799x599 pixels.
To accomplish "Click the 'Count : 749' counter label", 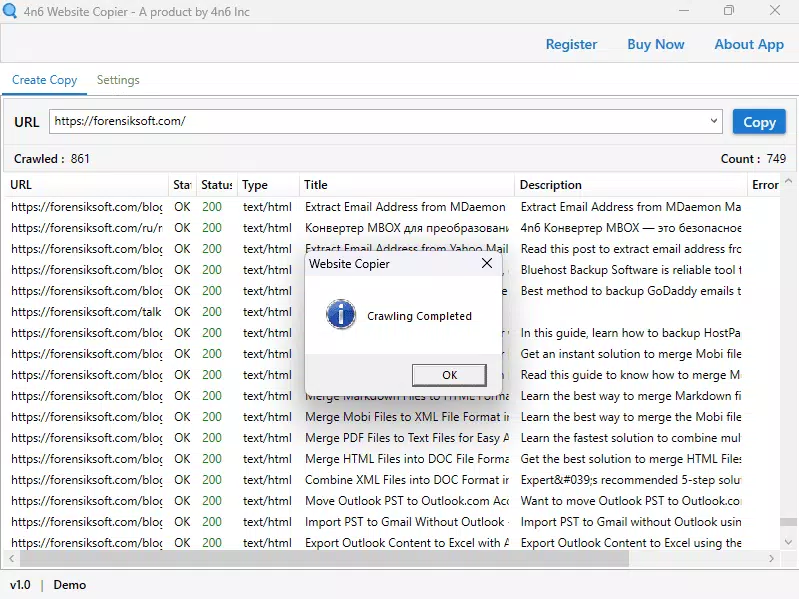I will click(753, 159).
